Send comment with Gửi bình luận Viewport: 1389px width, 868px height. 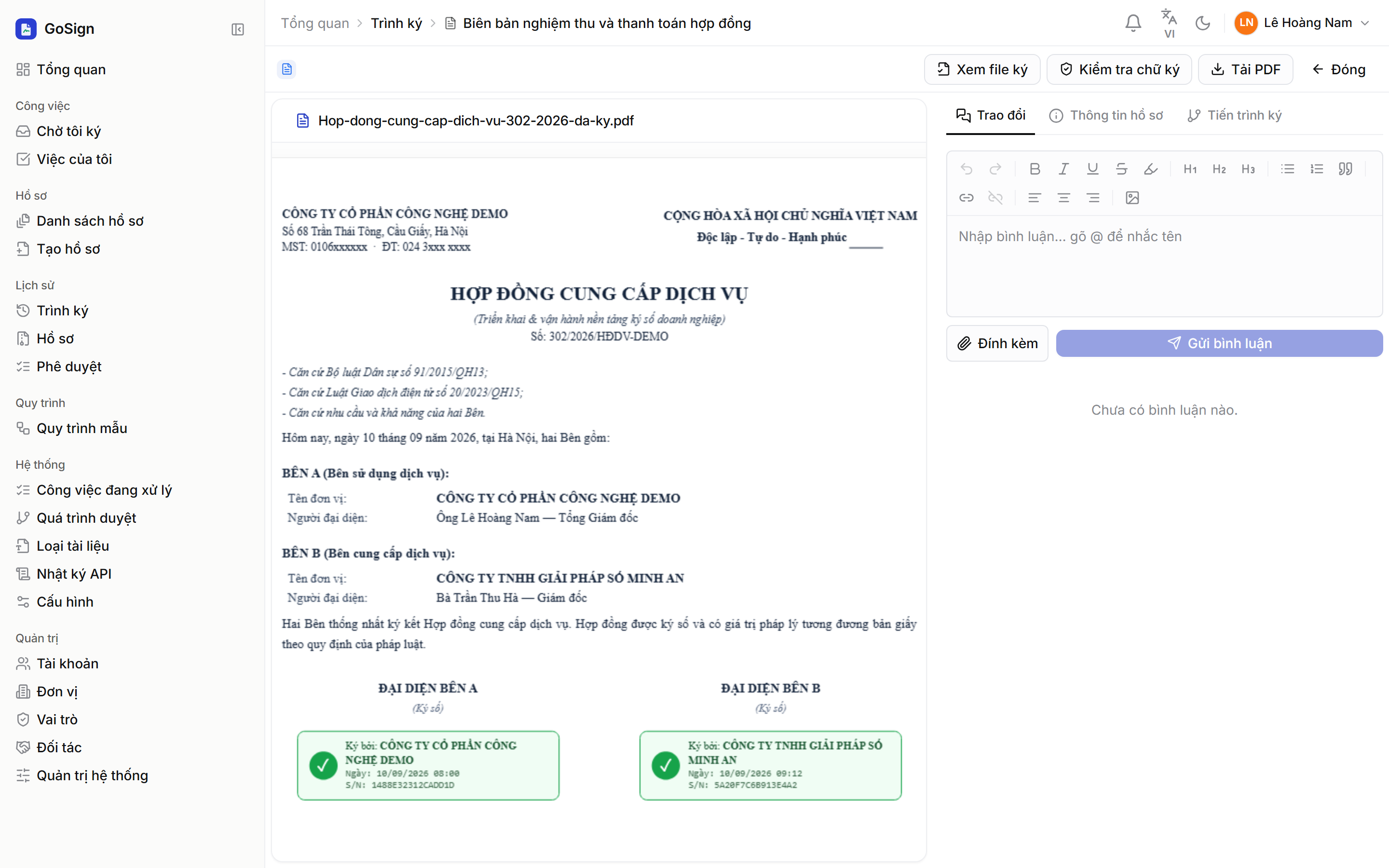coord(1219,343)
